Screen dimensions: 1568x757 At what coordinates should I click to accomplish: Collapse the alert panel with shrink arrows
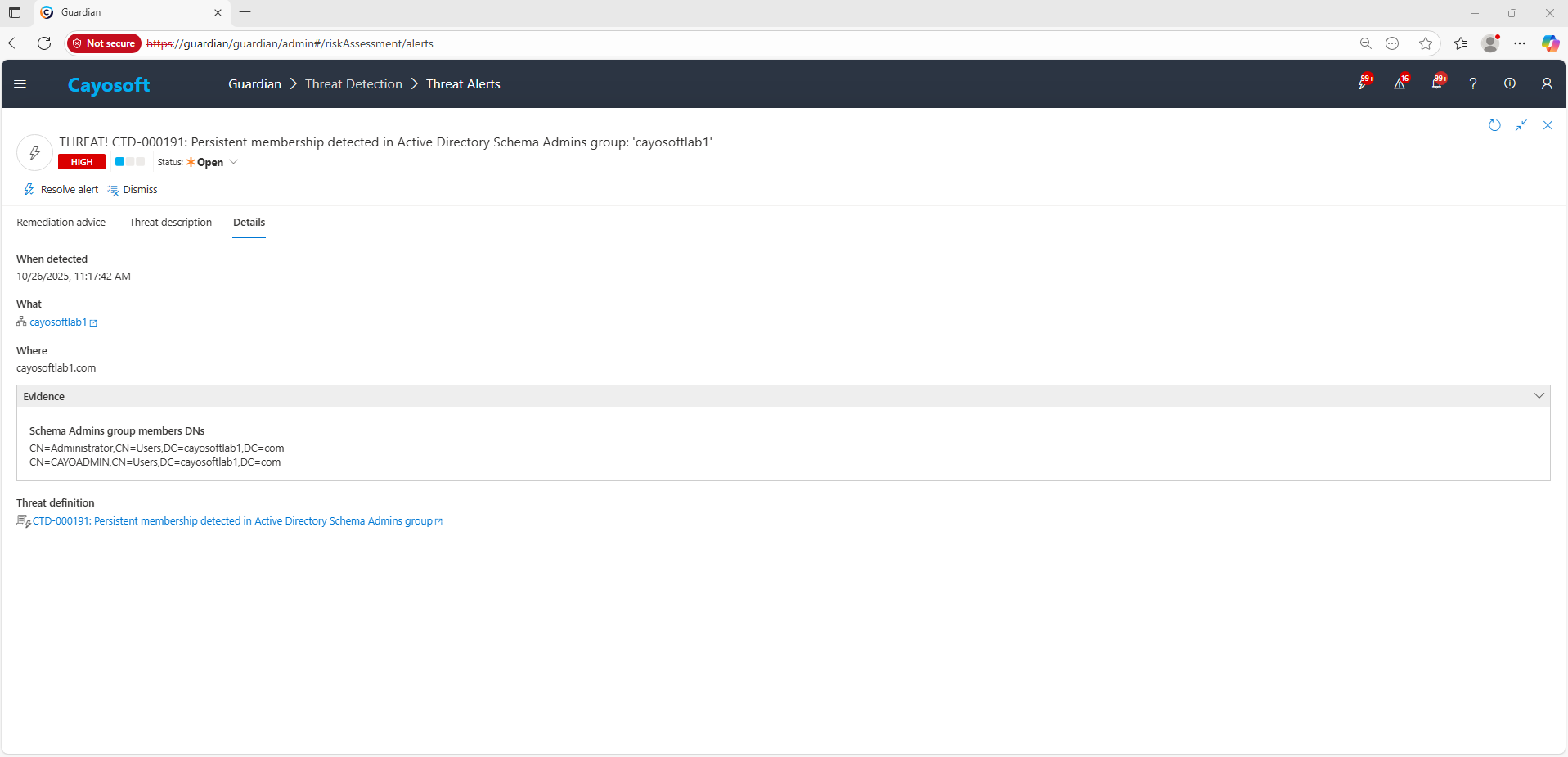(1521, 125)
